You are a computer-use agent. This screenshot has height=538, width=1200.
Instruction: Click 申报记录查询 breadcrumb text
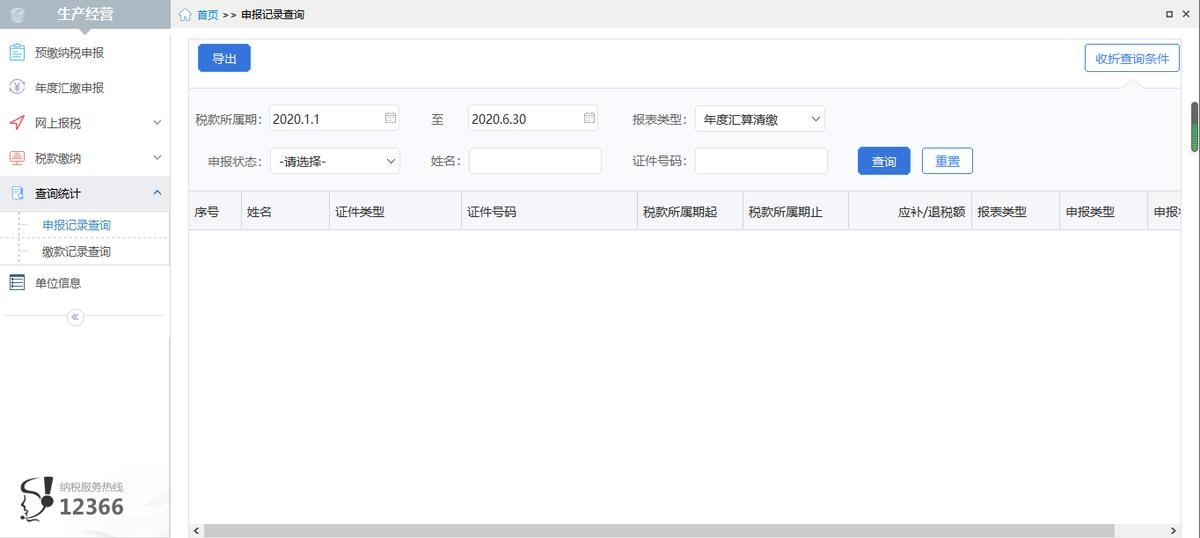pos(273,15)
